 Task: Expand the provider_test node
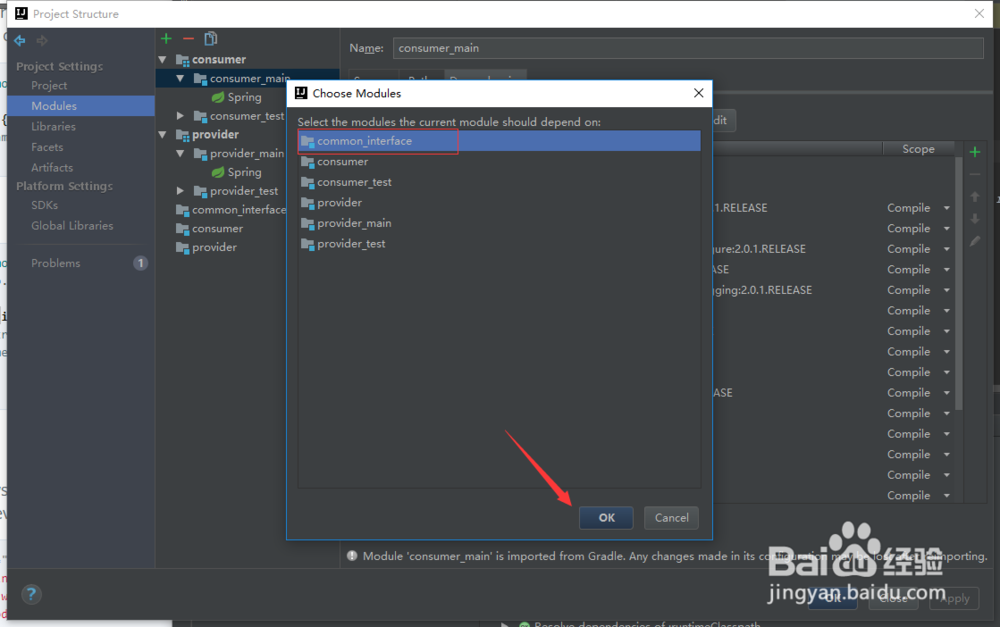tap(180, 191)
